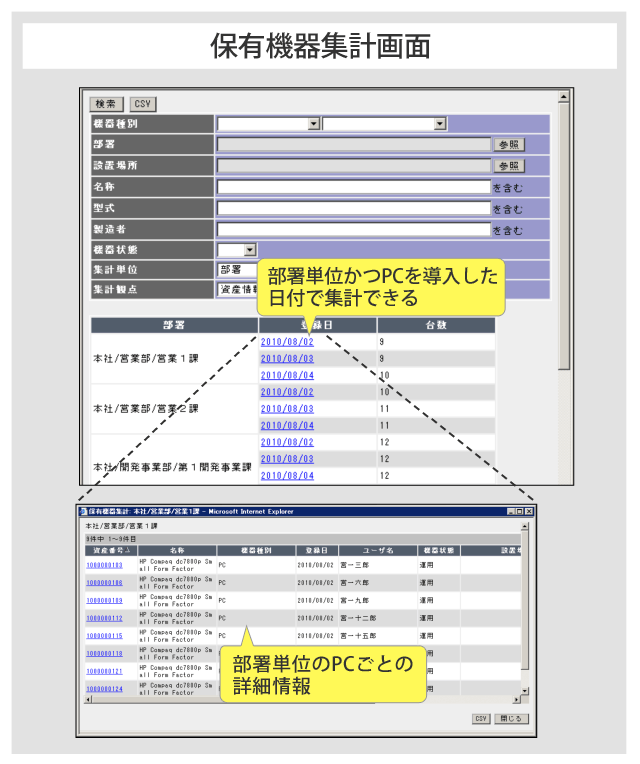
Task: Open asset number link ending in 124
Action: pyautogui.click(x=104, y=689)
